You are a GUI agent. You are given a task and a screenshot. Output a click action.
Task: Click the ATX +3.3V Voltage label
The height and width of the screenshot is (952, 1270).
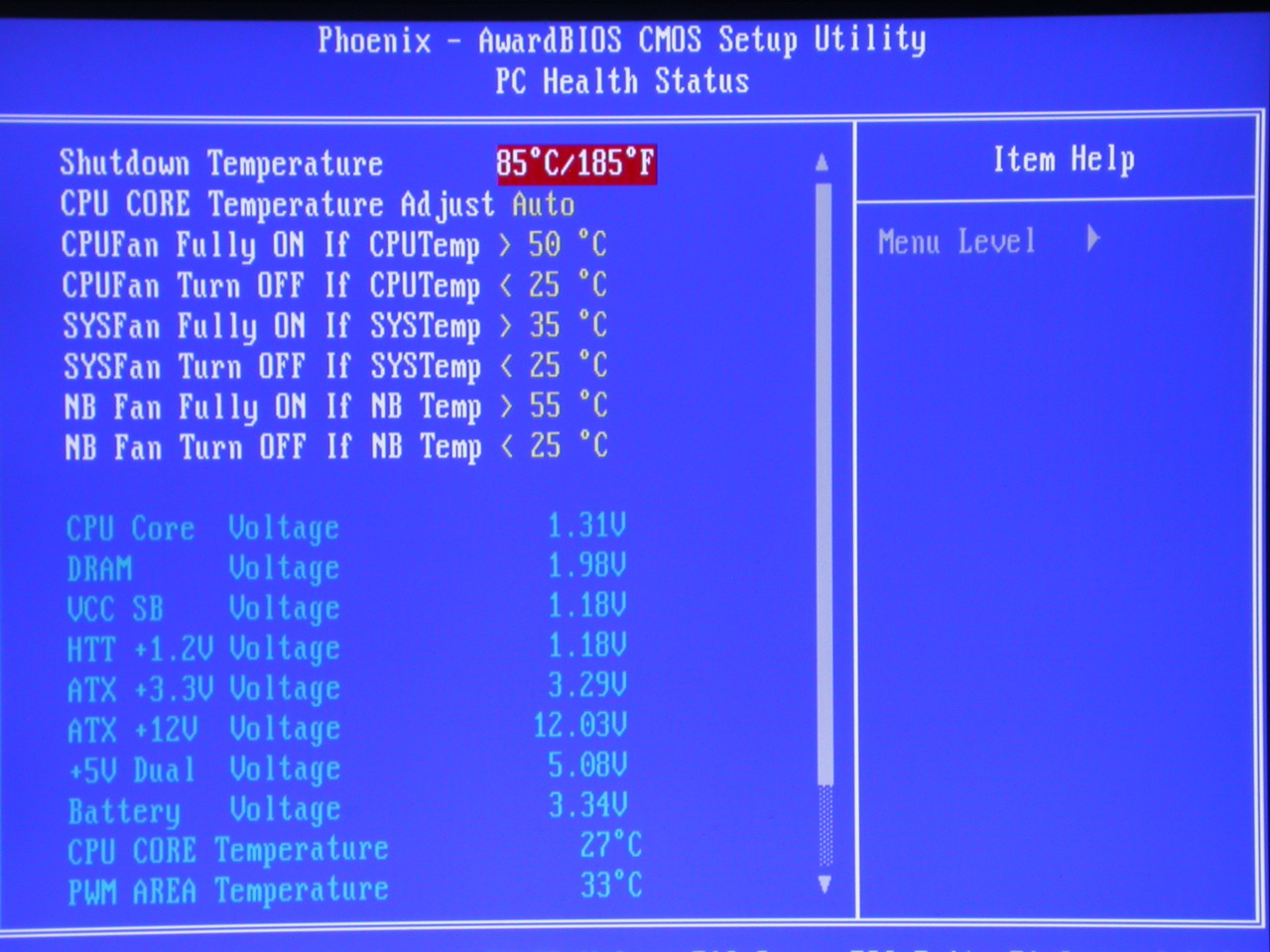click(203, 689)
